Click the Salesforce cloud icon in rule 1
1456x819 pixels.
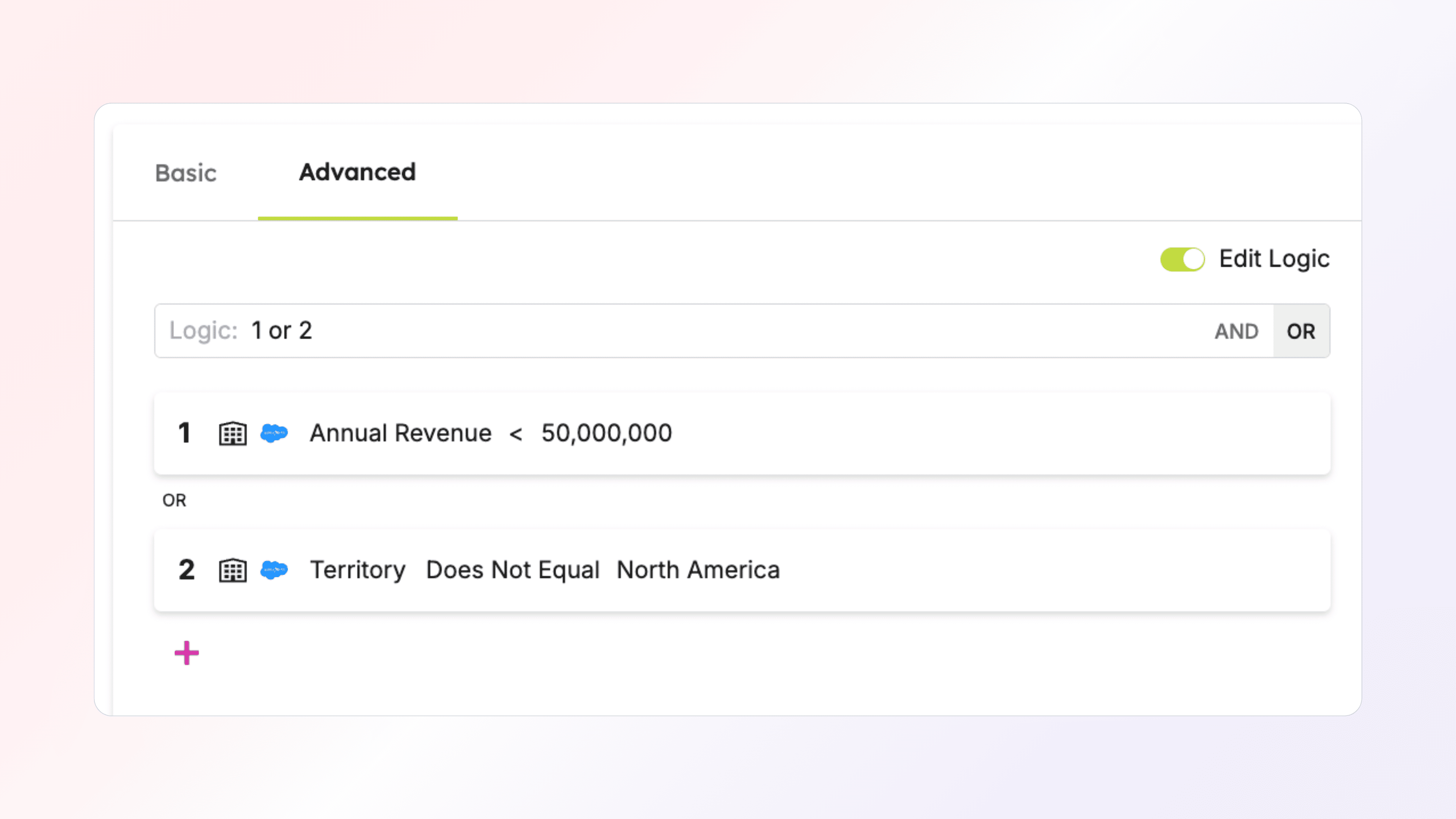pos(274,433)
